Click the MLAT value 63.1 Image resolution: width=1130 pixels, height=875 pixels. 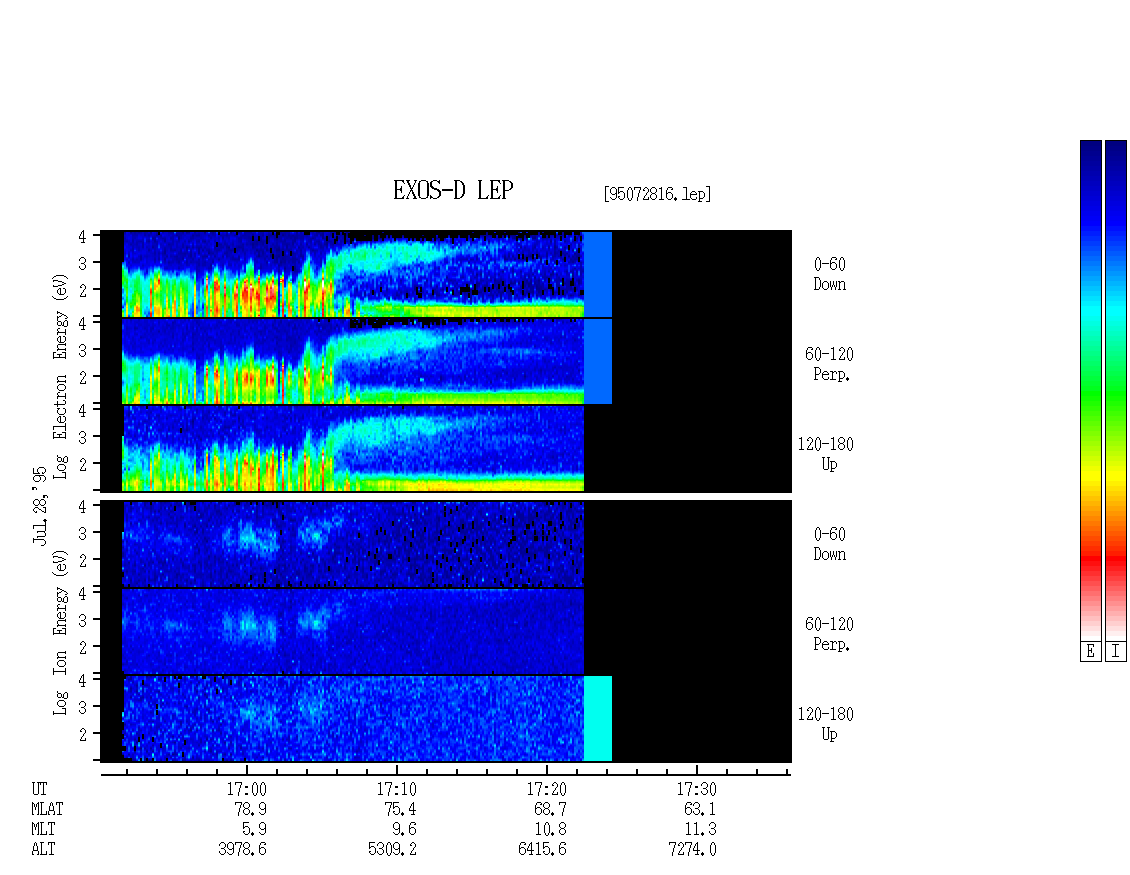(700, 809)
